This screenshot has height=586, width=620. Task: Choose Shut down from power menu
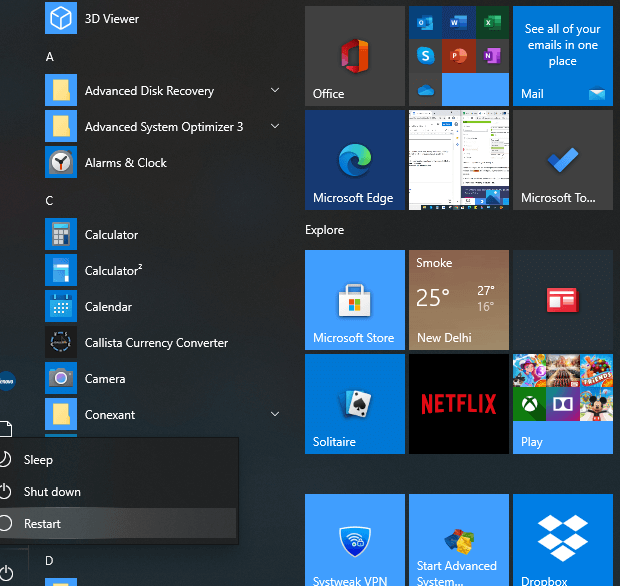point(52,492)
